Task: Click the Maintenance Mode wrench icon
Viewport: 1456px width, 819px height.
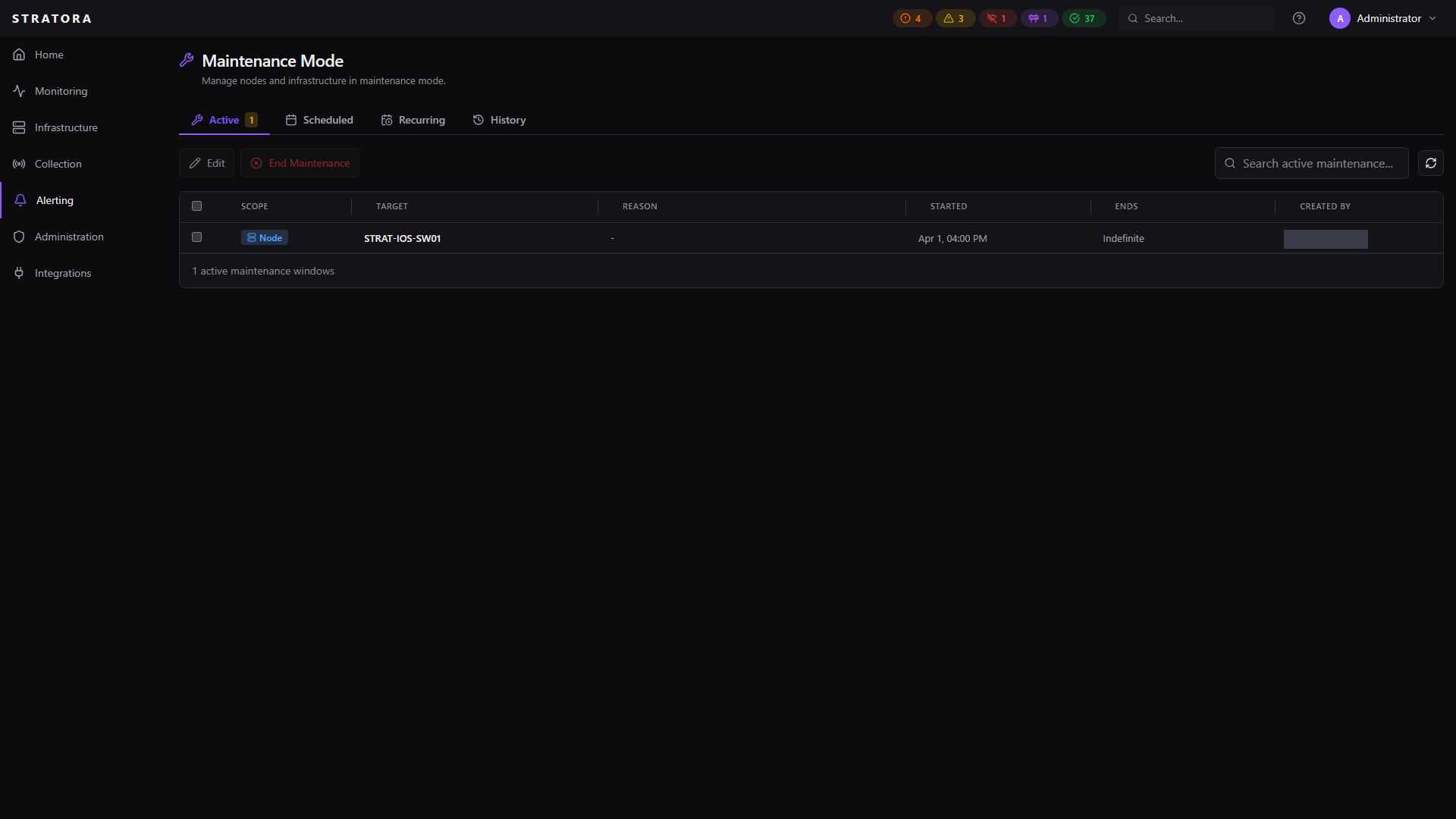Action: (x=187, y=61)
